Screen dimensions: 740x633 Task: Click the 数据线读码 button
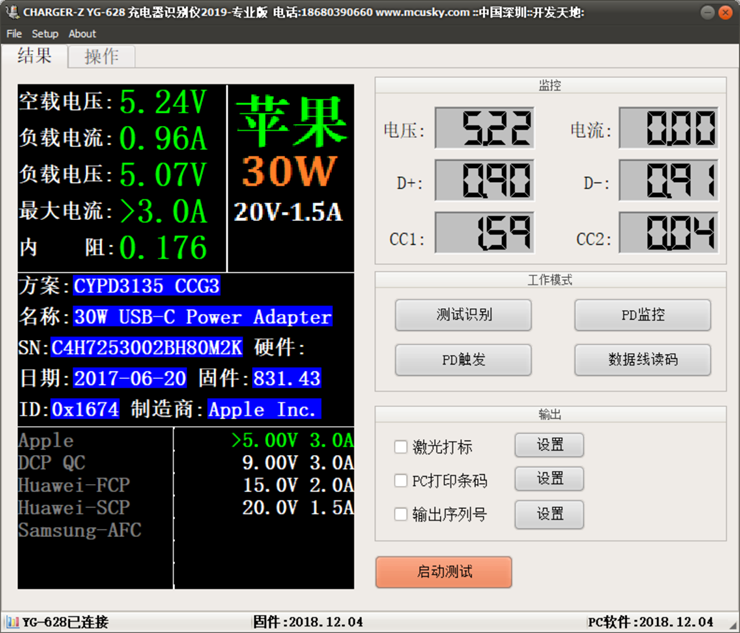point(642,360)
